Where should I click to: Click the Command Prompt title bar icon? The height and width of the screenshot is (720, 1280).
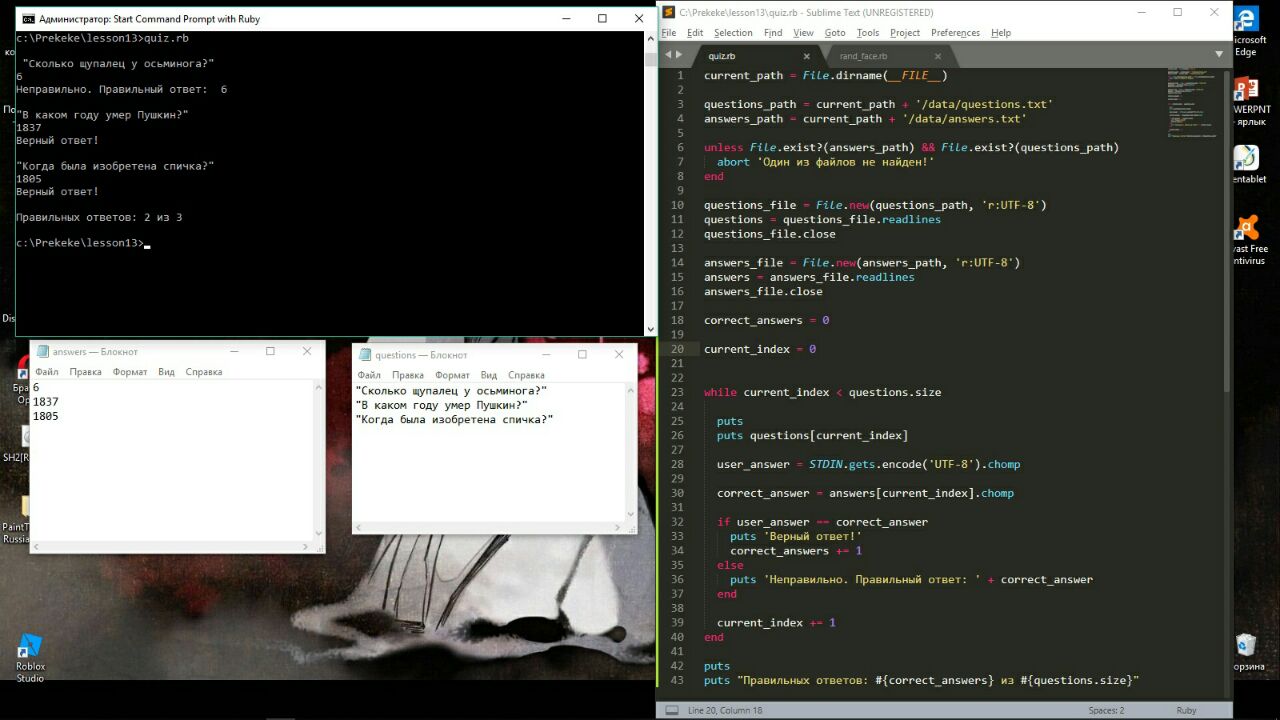(x=28, y=19)
